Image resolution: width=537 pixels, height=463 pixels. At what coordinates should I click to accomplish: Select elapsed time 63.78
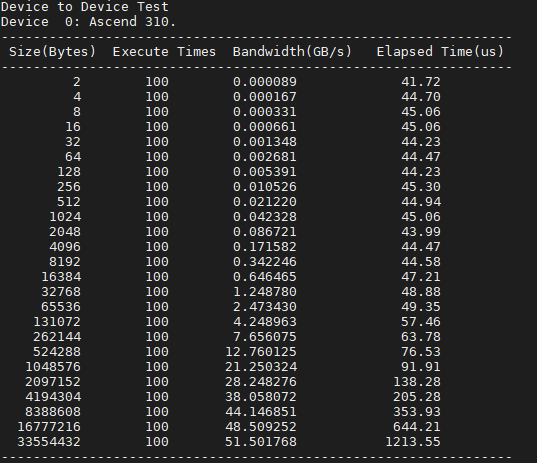pyautogui.click(x=421, y=337)
